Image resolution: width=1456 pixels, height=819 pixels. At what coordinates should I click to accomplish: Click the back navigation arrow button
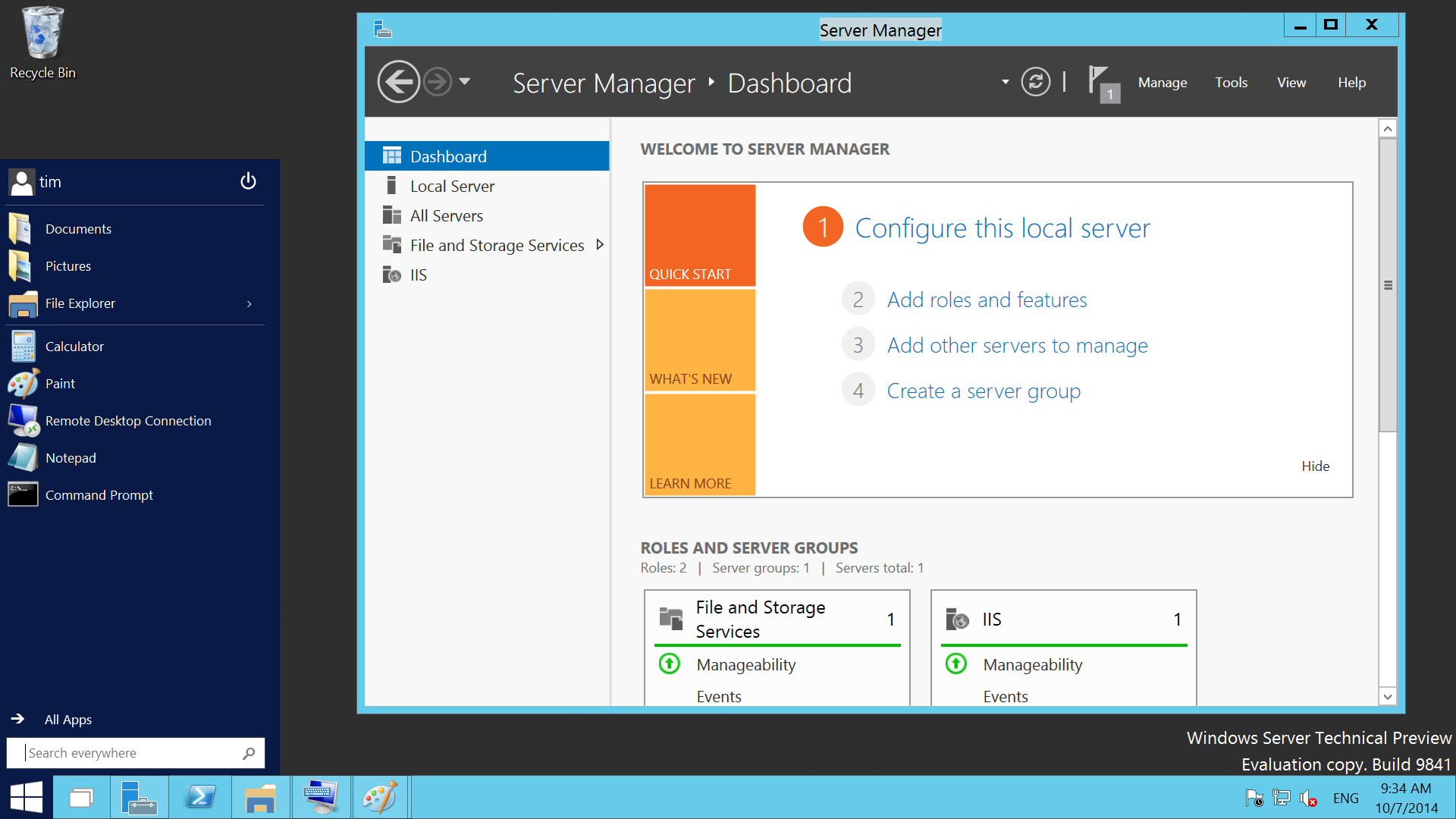399,82
